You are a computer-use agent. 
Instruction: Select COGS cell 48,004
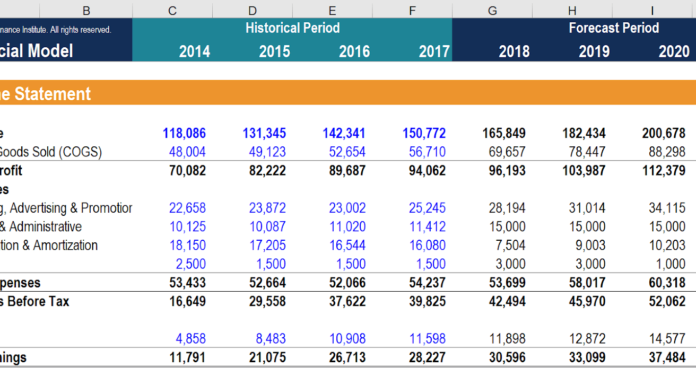(x=187, y=152)
